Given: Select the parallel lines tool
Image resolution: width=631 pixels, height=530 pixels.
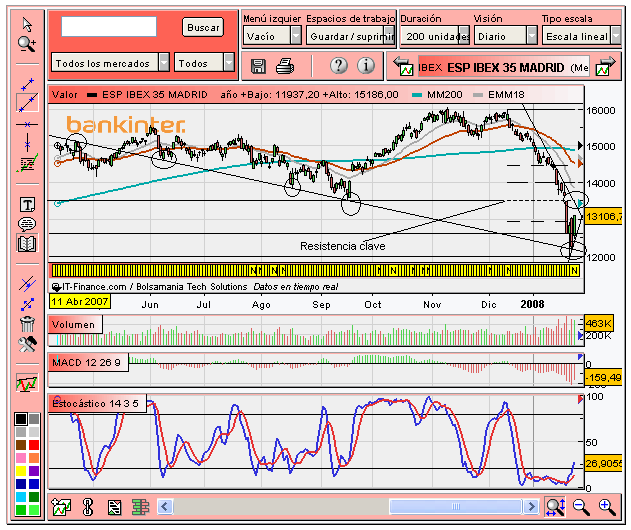Looking at the screenshot, I should [x=27, y=285].
